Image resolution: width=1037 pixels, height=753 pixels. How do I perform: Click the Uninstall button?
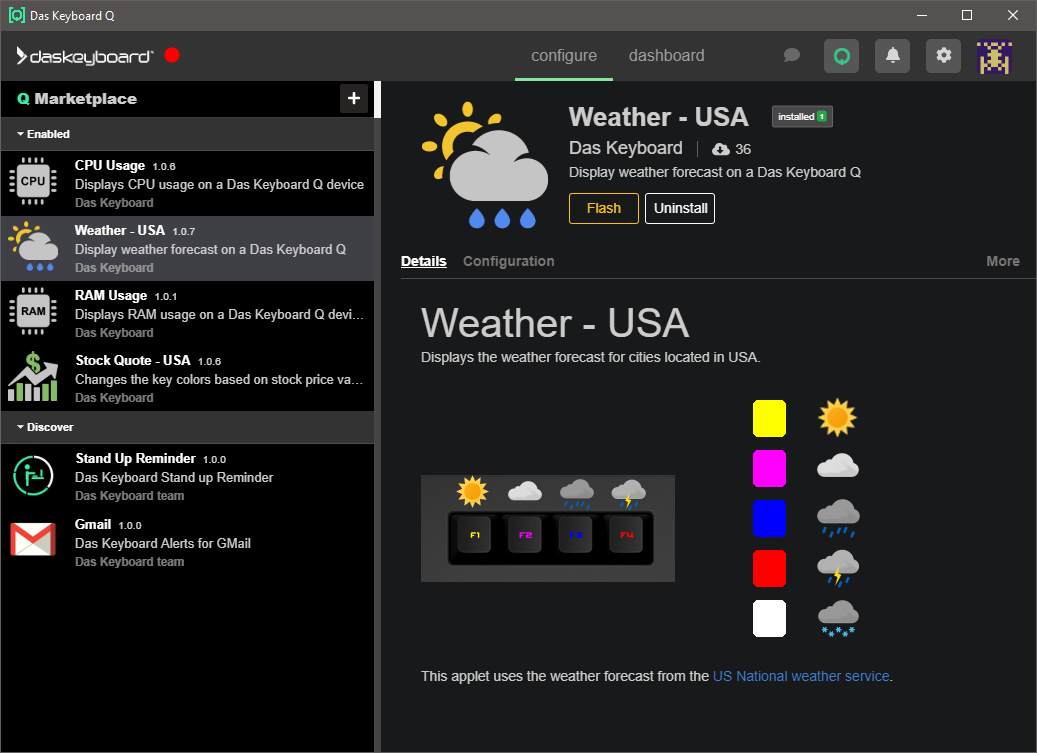[679, 209]
